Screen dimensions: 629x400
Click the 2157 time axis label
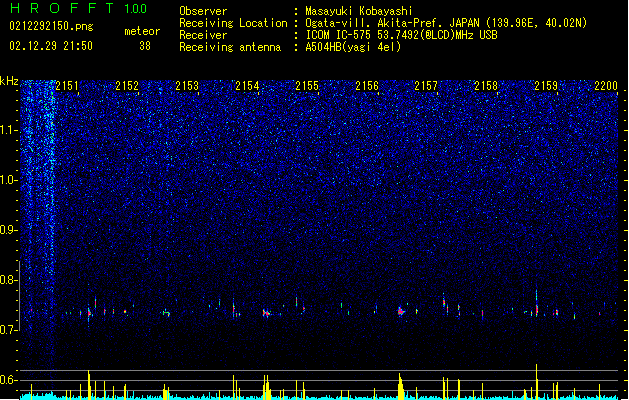[426, 86]
